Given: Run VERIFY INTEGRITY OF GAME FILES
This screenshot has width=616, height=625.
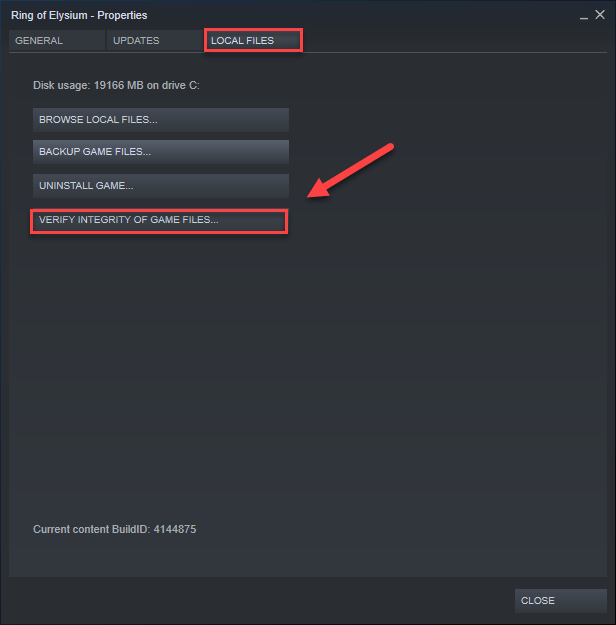Looking at the screenshot, I should pos(159,221).
